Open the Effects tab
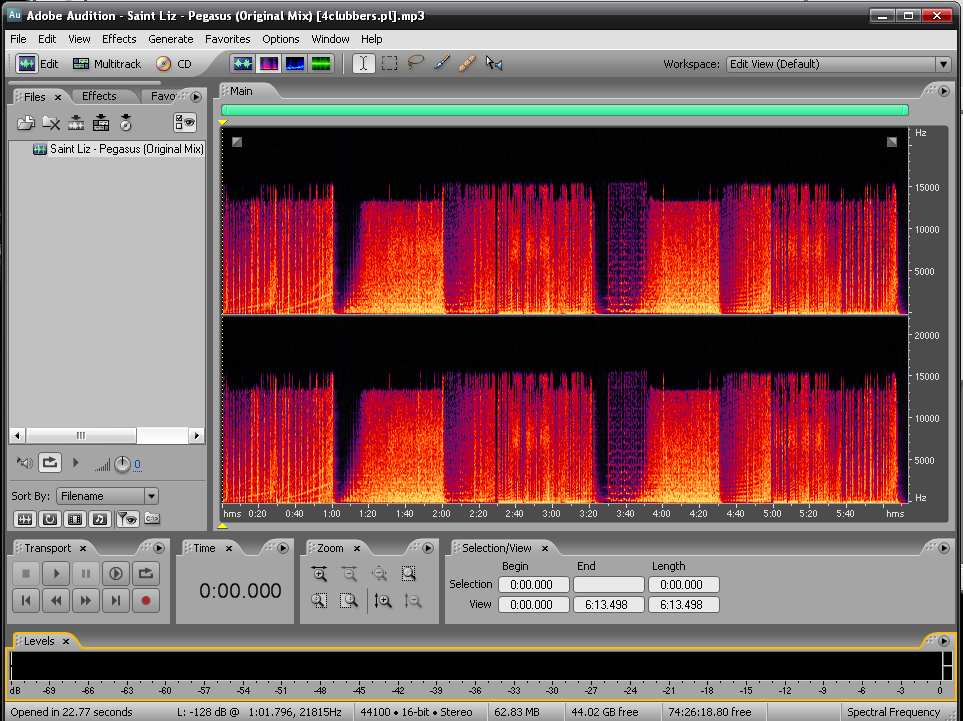 click(x=99, y=96)
